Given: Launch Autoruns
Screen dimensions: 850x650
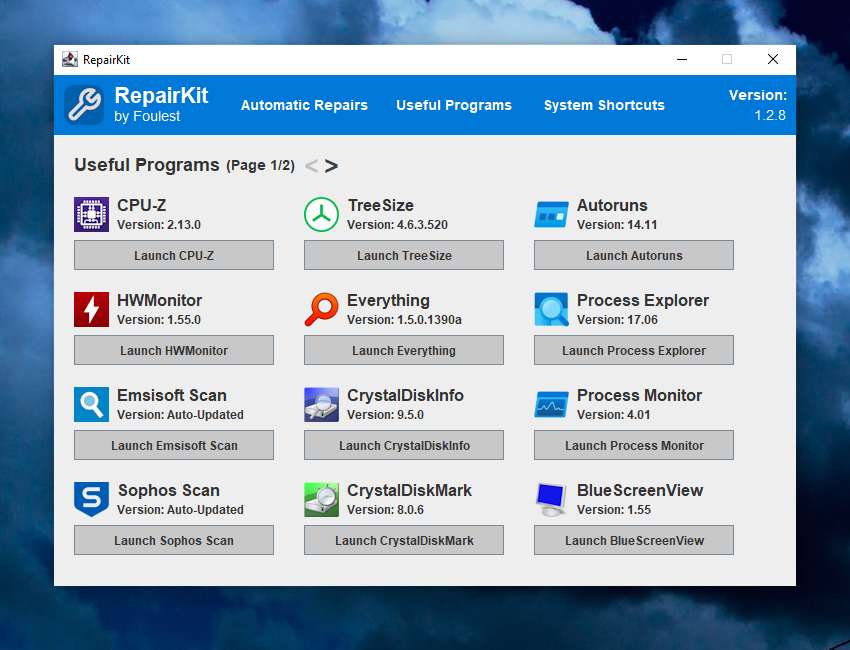Looking at the screenshot, I should tap(634, 255).
